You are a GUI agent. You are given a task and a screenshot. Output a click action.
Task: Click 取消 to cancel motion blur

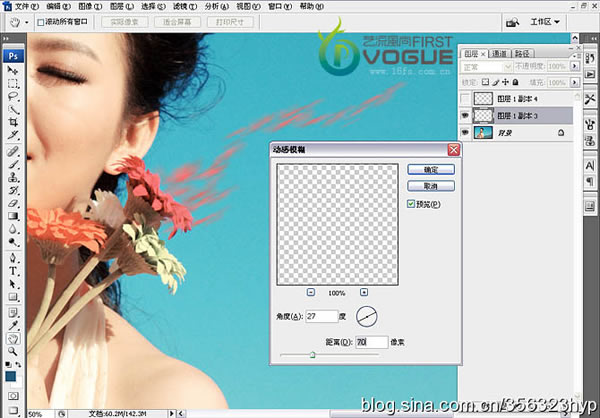431,186
